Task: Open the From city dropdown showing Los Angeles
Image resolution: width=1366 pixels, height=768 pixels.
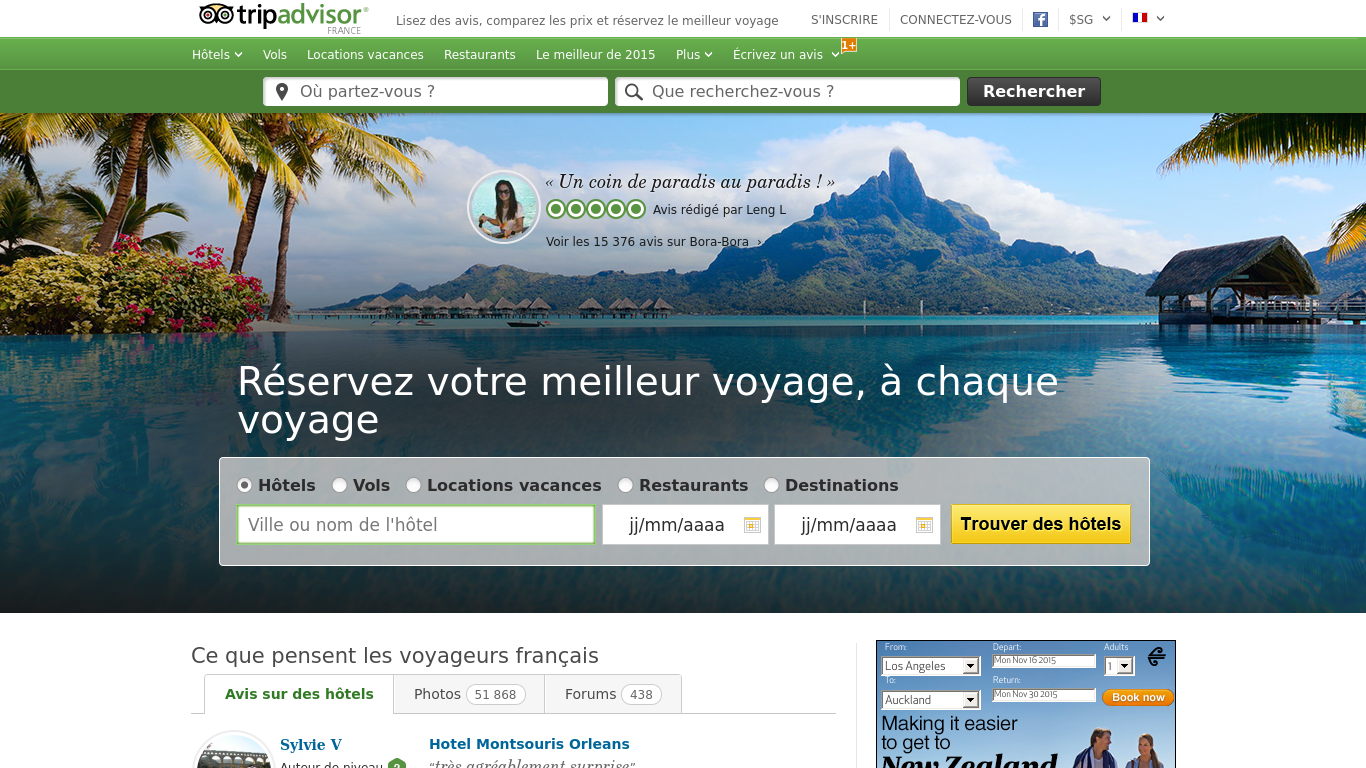Action: coord(930,665)
